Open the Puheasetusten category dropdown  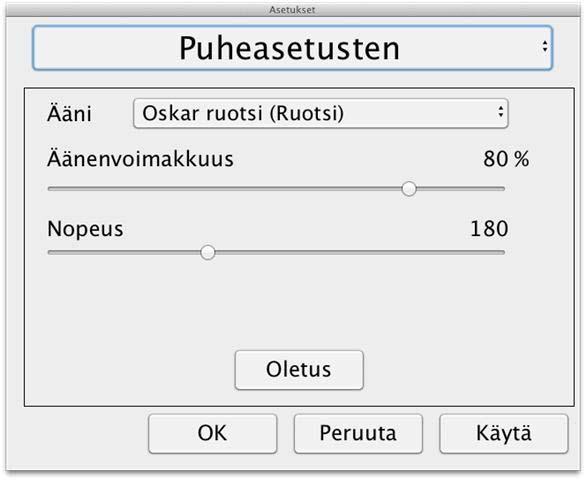(x=292, y=48)
